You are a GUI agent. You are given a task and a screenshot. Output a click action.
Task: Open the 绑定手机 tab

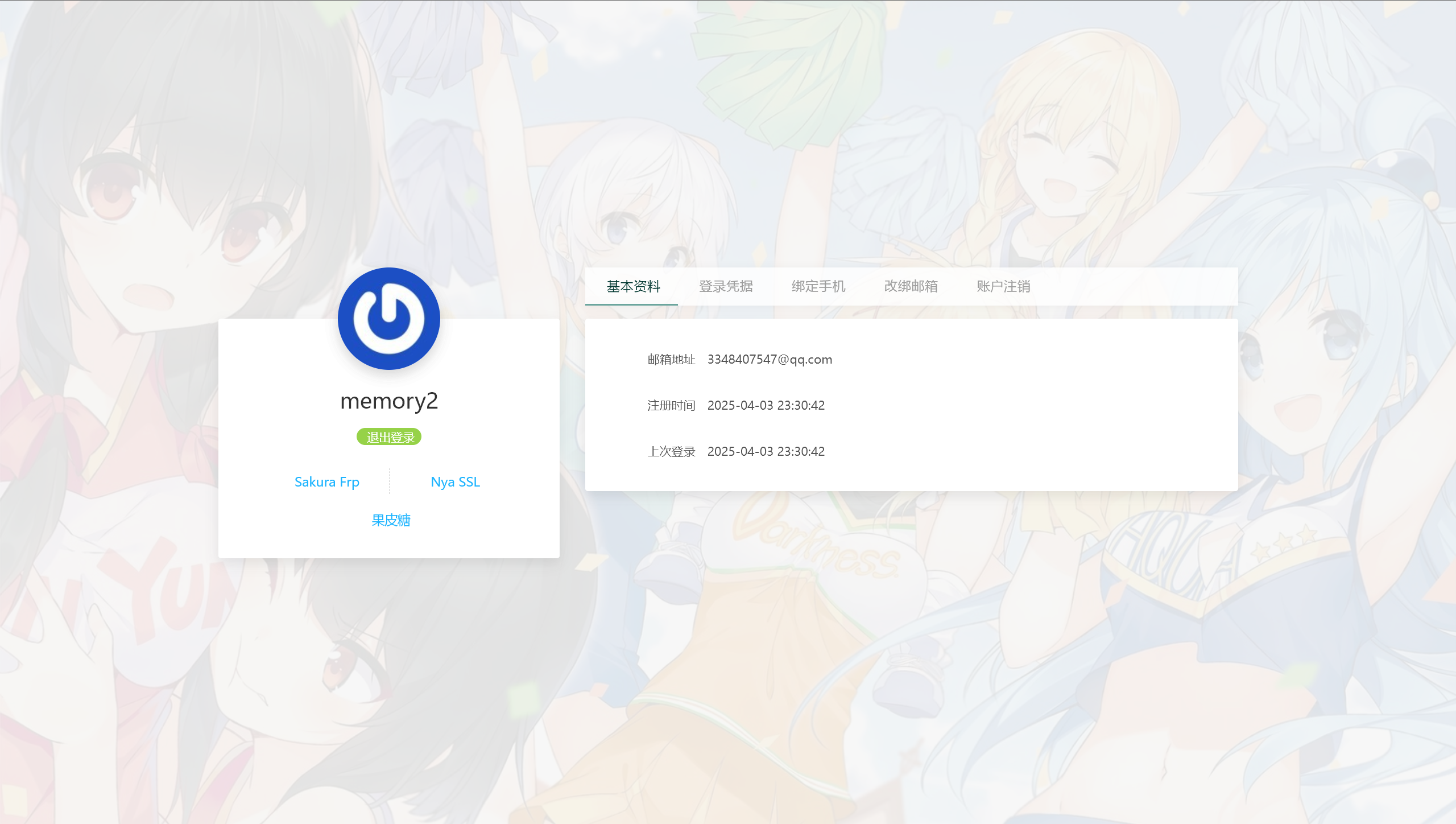(818, 286)
